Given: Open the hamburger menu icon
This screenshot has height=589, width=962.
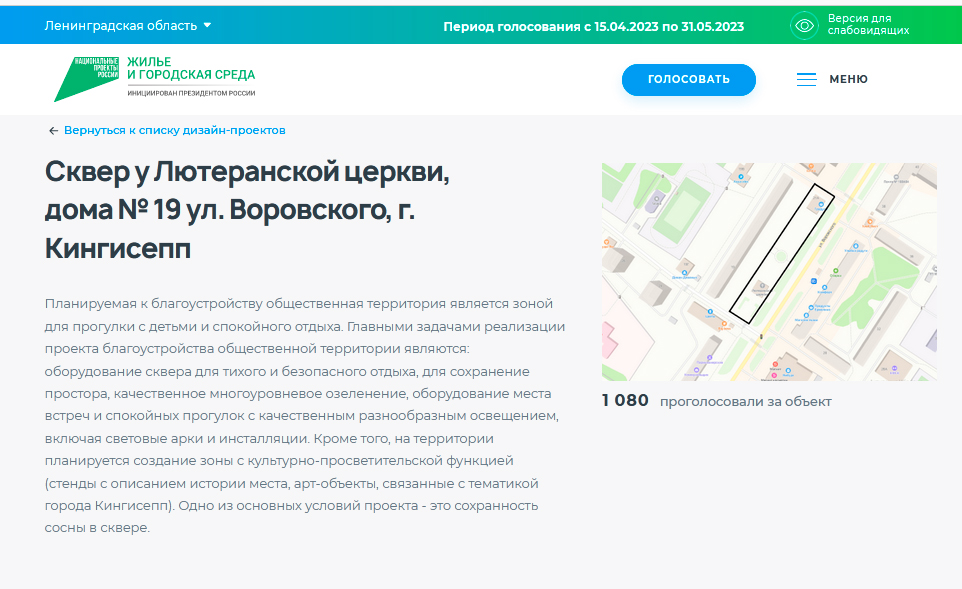Looking at the screenshot, I should (806, 79).
